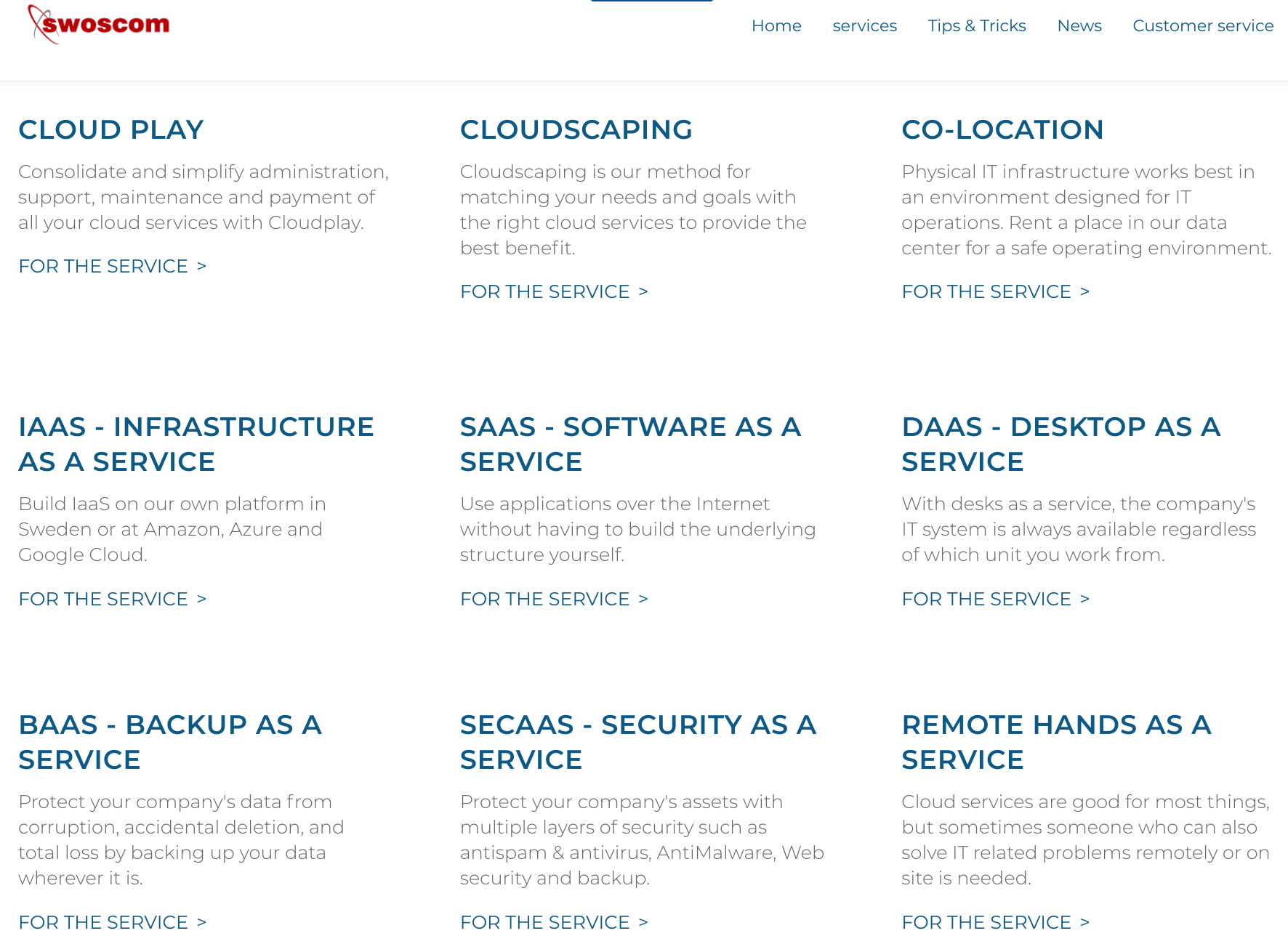Open Customer service page
This screenshot has width=1288, height=952.
1203,25
